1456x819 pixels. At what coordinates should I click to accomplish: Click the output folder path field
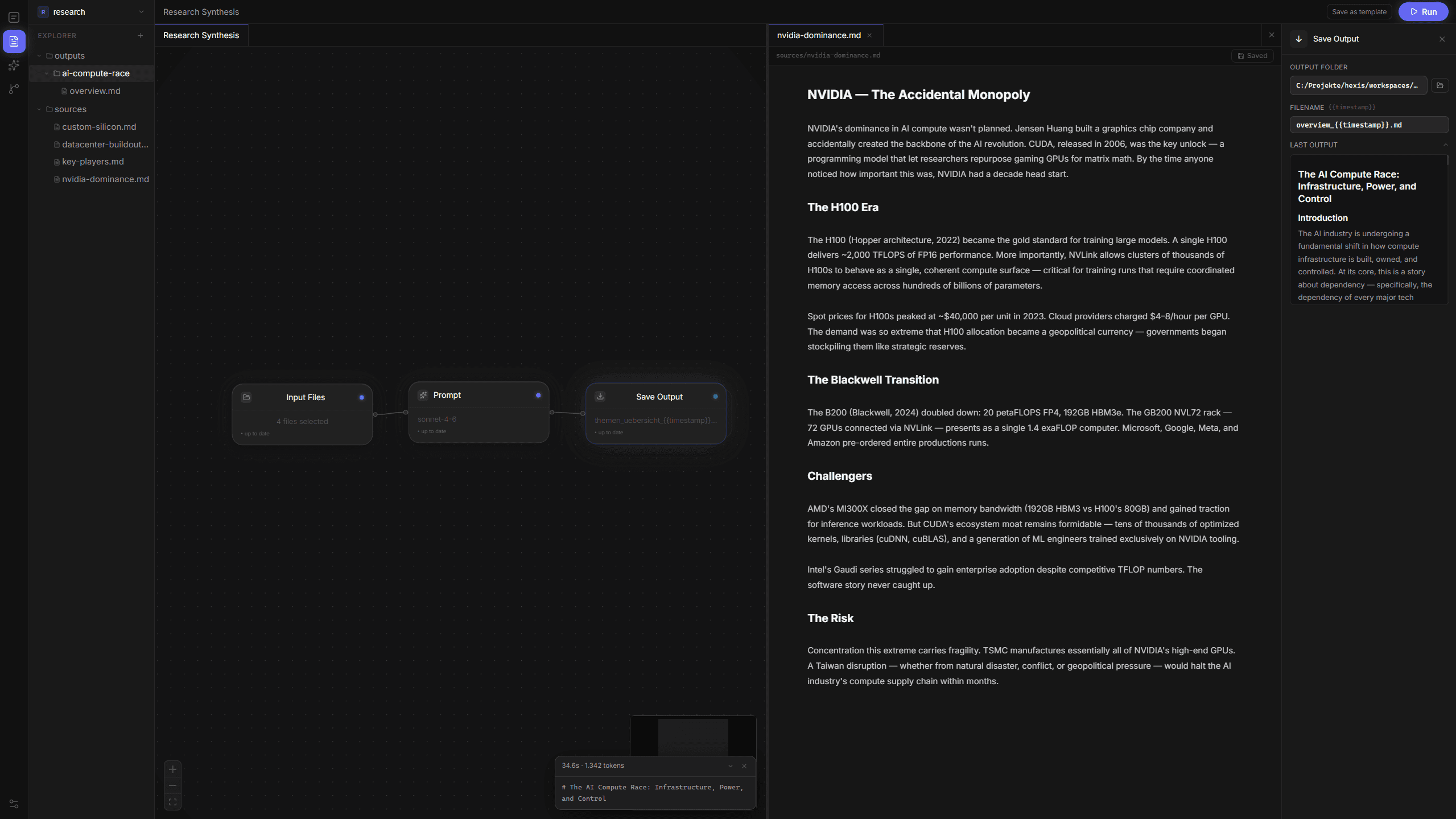click(1358, 85)
